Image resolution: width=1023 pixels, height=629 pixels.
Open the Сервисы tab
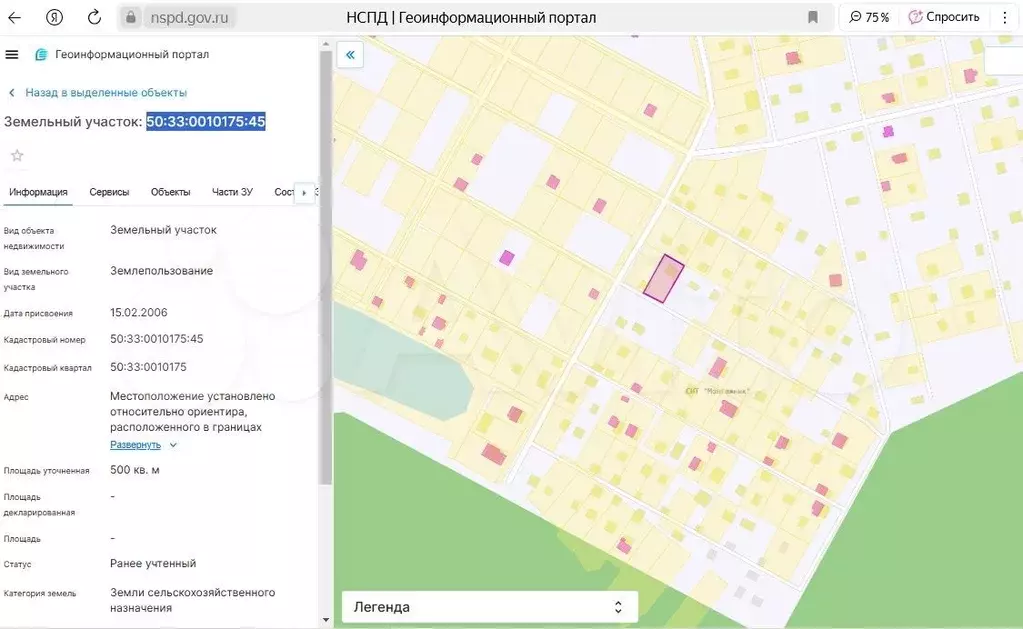pyautogui.click(x=109, y=192)
